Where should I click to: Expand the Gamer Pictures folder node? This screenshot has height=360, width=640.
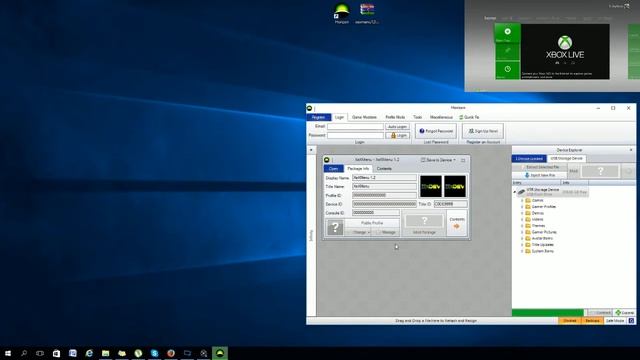pos(522,232)
